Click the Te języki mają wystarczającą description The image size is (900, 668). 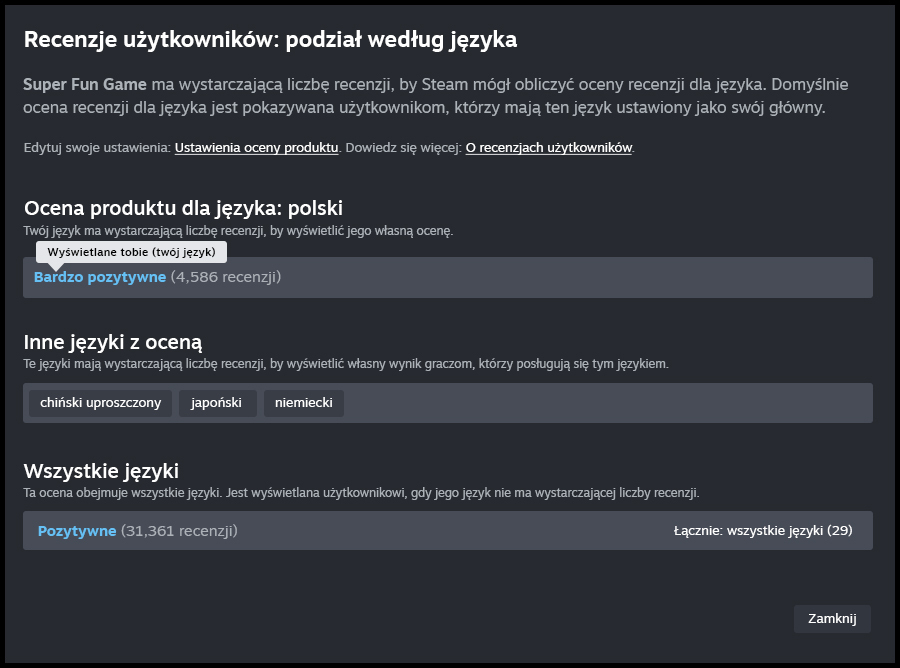pyautogui.click(x=345, y=364)
